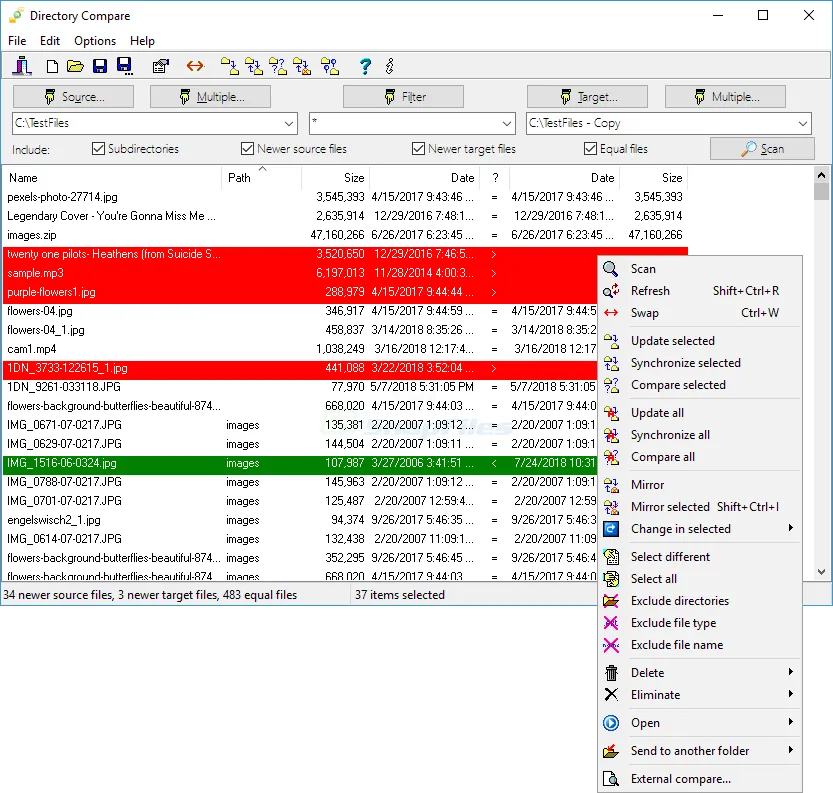Click the Save As floppy icon with dots

(x=124, y=66)
